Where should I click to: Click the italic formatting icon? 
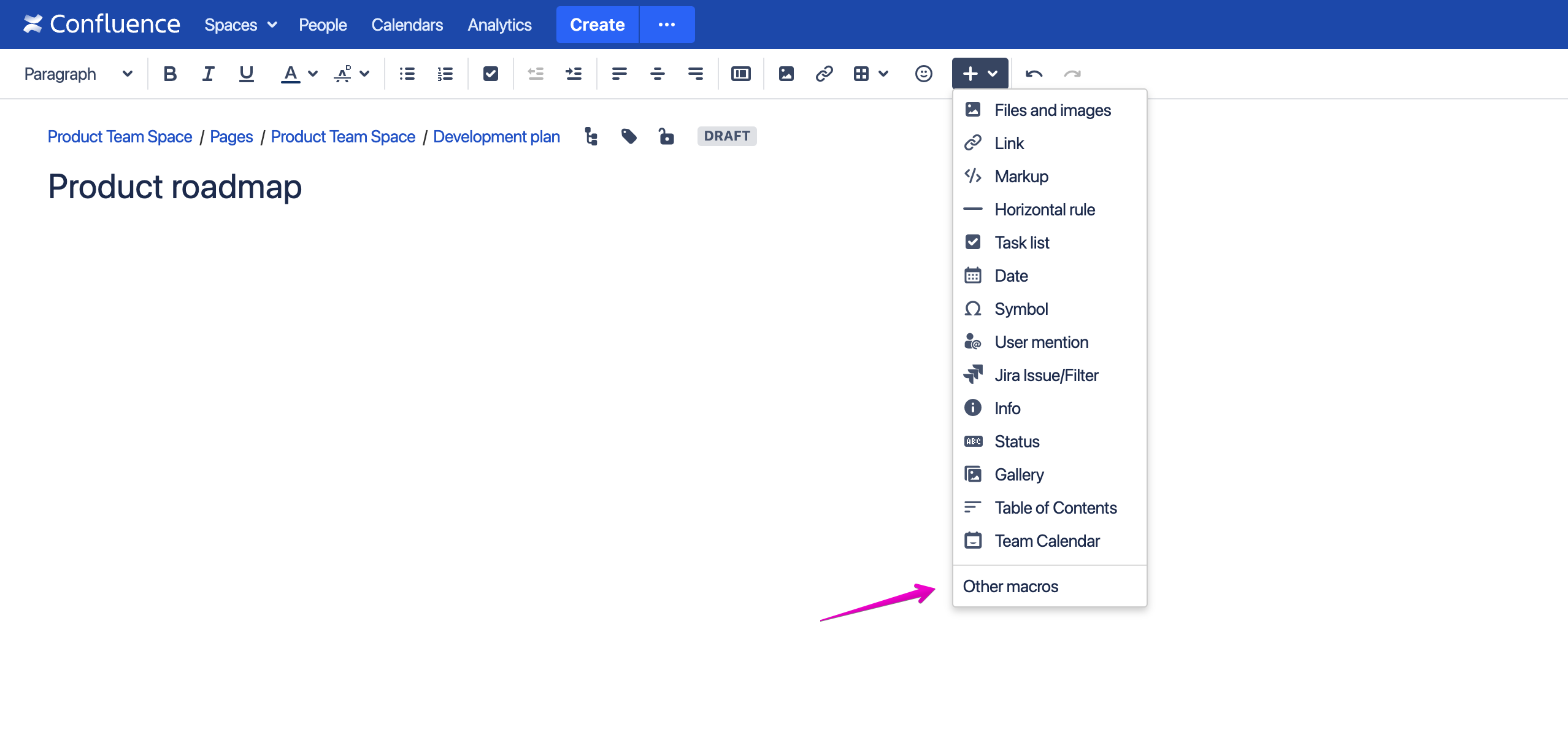click(208, 74)
